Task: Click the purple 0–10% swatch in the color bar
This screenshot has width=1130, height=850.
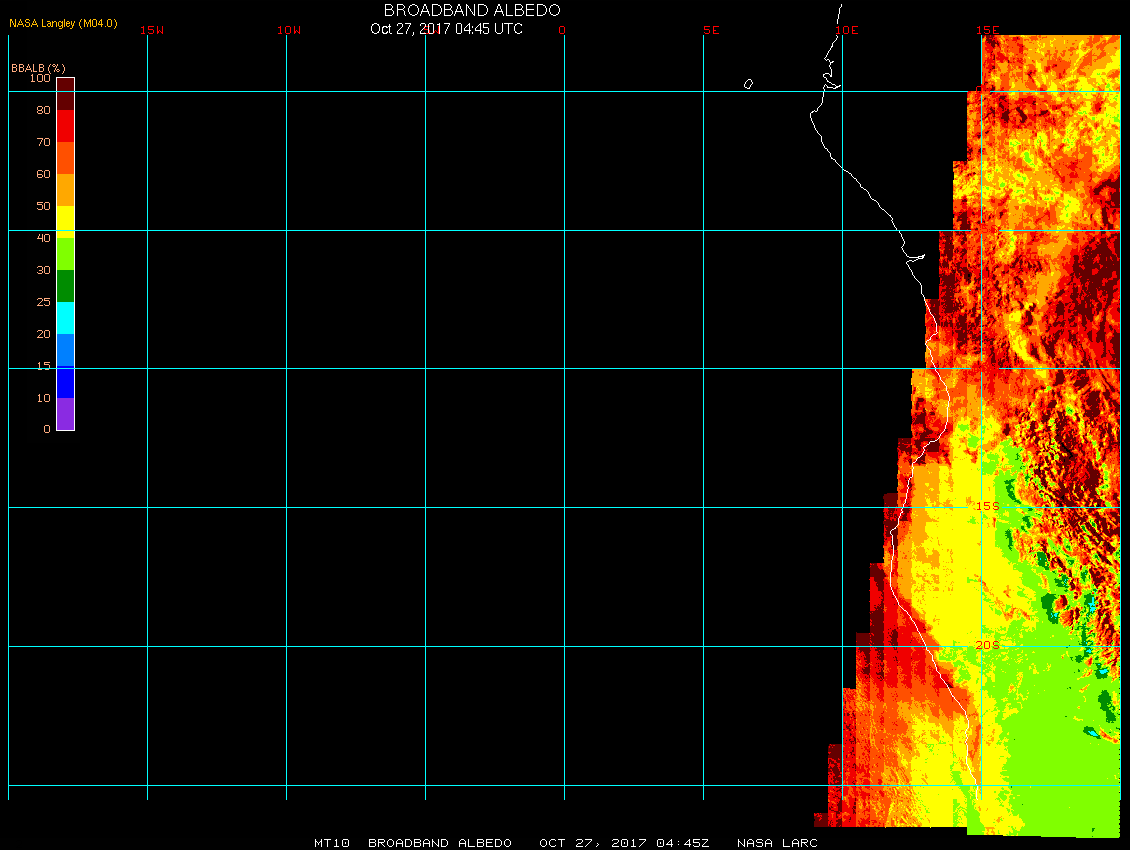Action: (65, 414)
